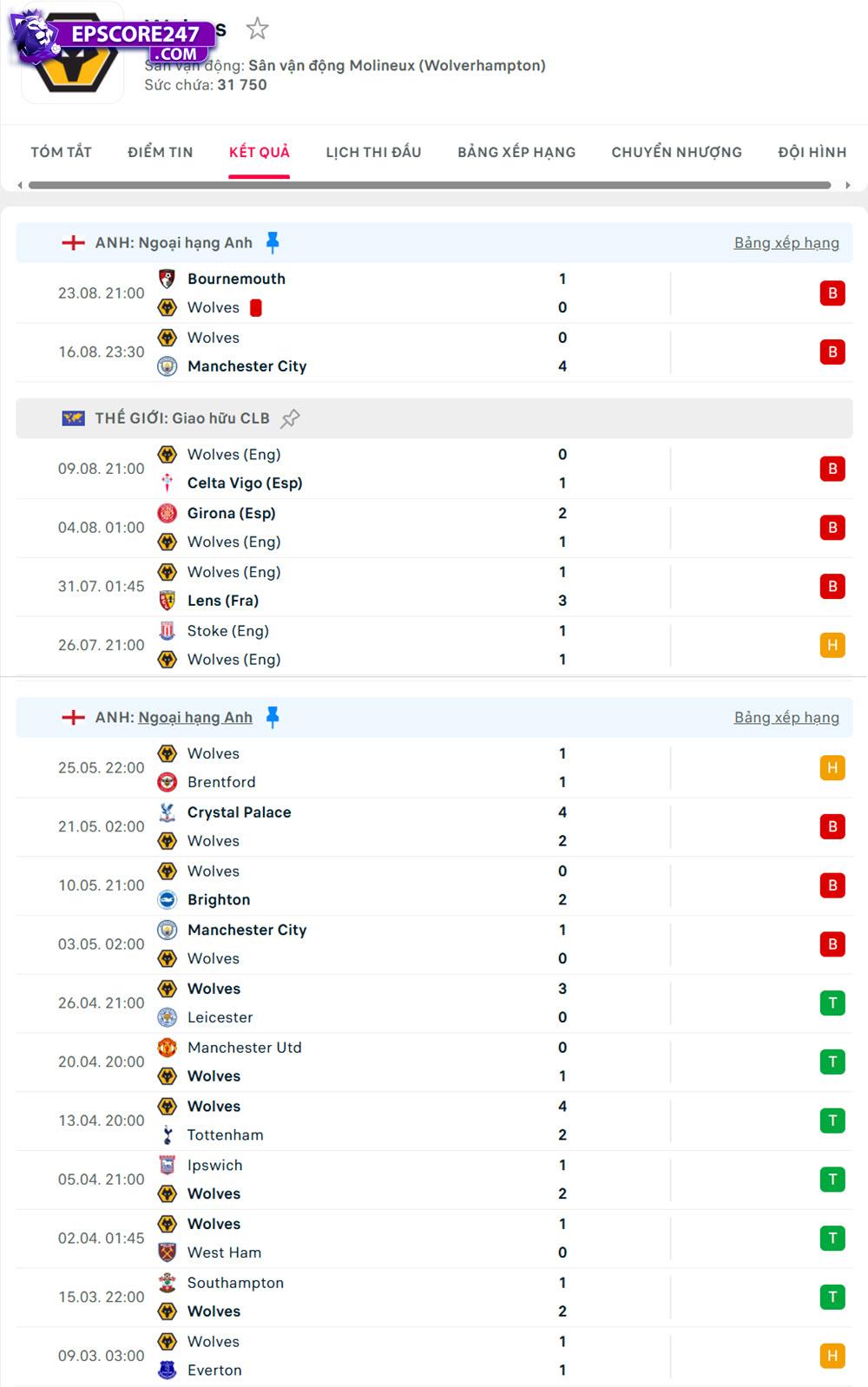
Task: Unpin the Ngoại hạng Anh league section
Action: pyautogui.click(x=272, y=242)
